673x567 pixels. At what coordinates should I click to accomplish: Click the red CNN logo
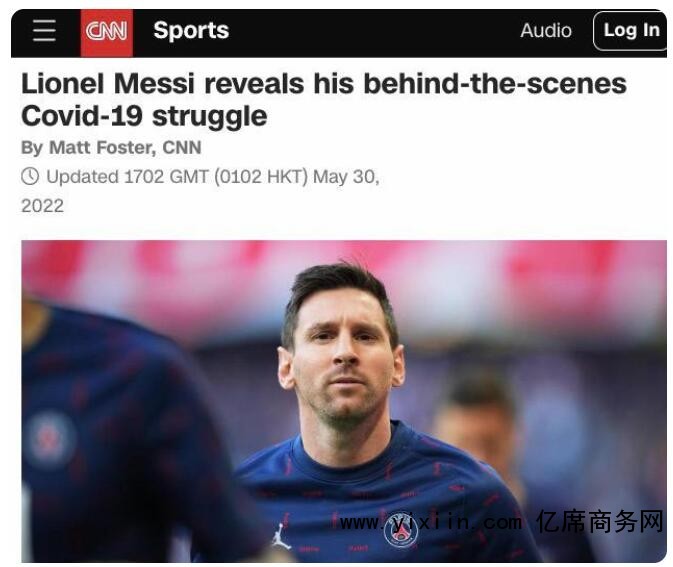pyautogui.click(x=106, y=33)
